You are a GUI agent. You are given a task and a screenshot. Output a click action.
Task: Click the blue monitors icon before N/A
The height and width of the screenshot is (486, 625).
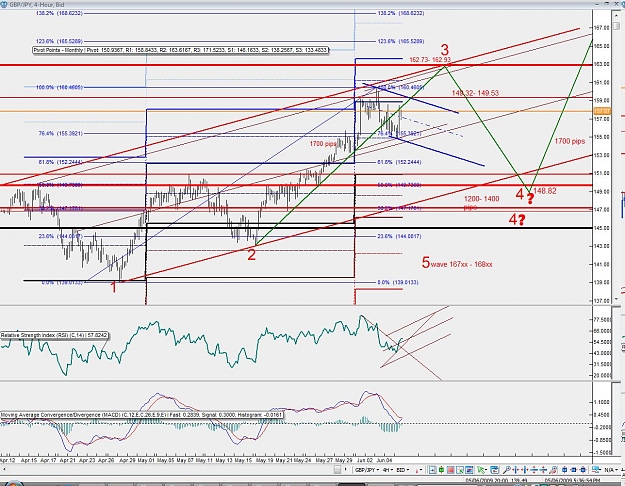(596, 470)
